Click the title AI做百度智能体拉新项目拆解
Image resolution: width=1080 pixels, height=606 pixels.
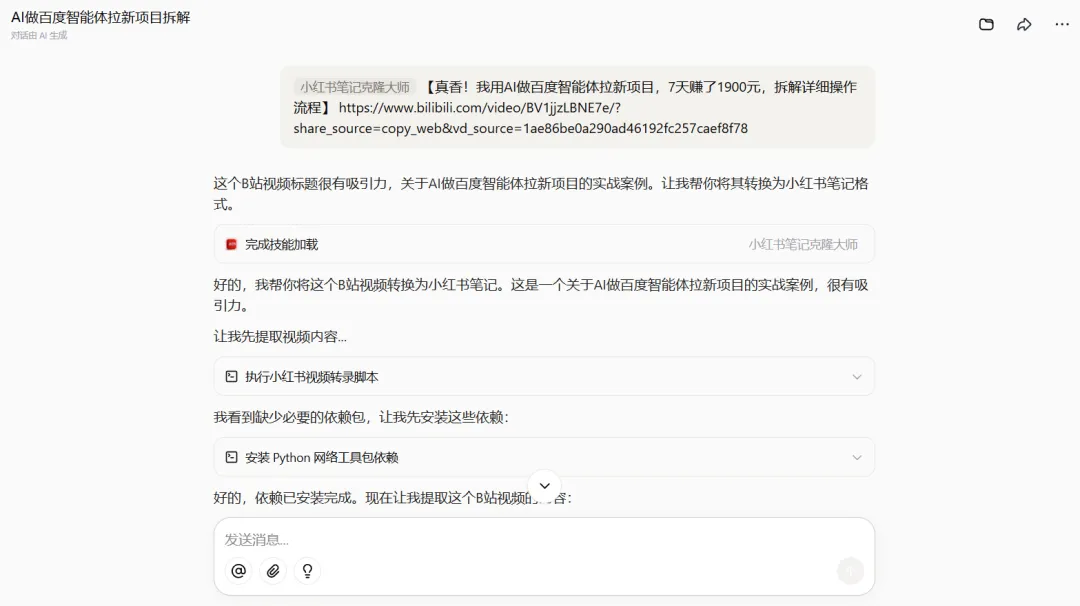click(101, 17)
